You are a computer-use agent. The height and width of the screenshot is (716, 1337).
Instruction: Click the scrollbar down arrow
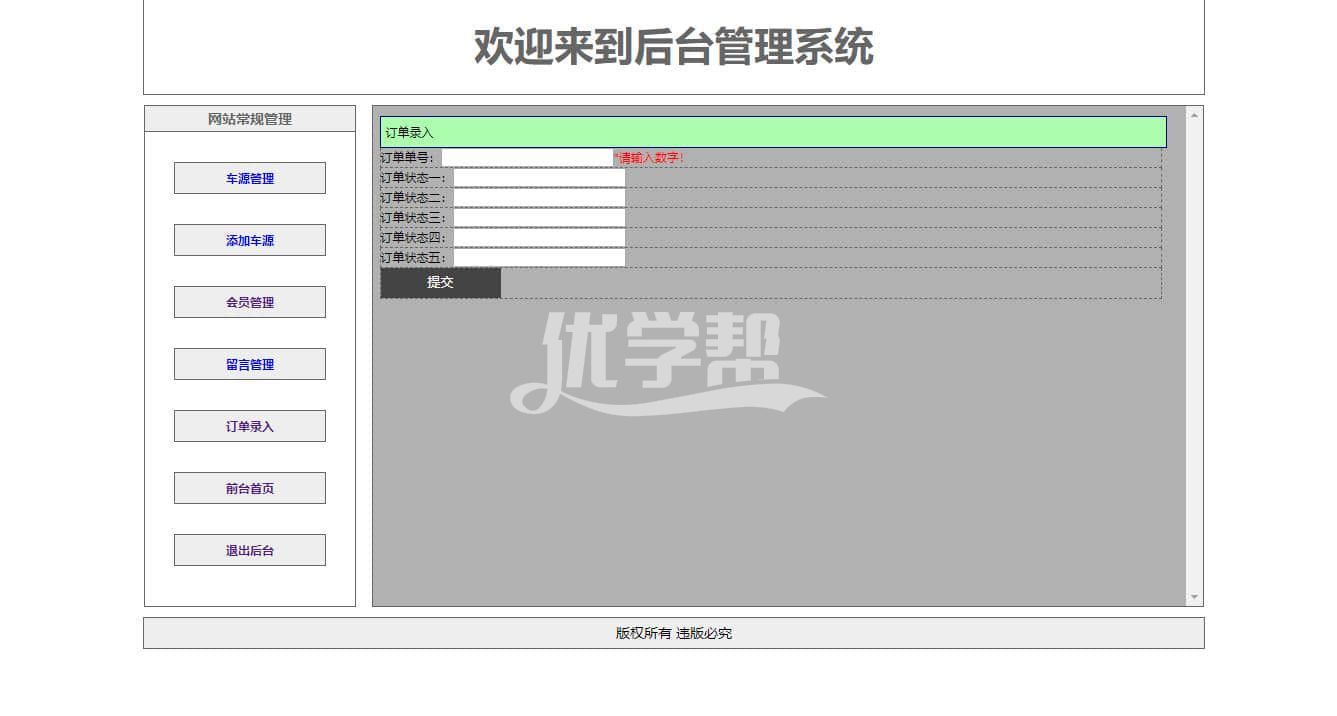[1194, 597]
